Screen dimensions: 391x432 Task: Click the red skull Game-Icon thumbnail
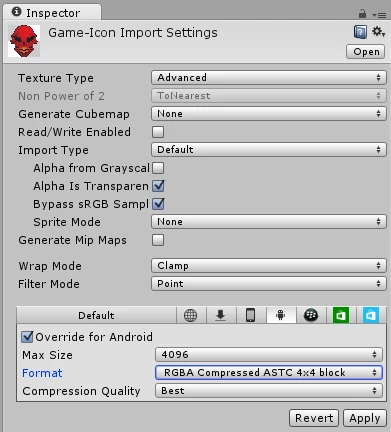[24, 41]
